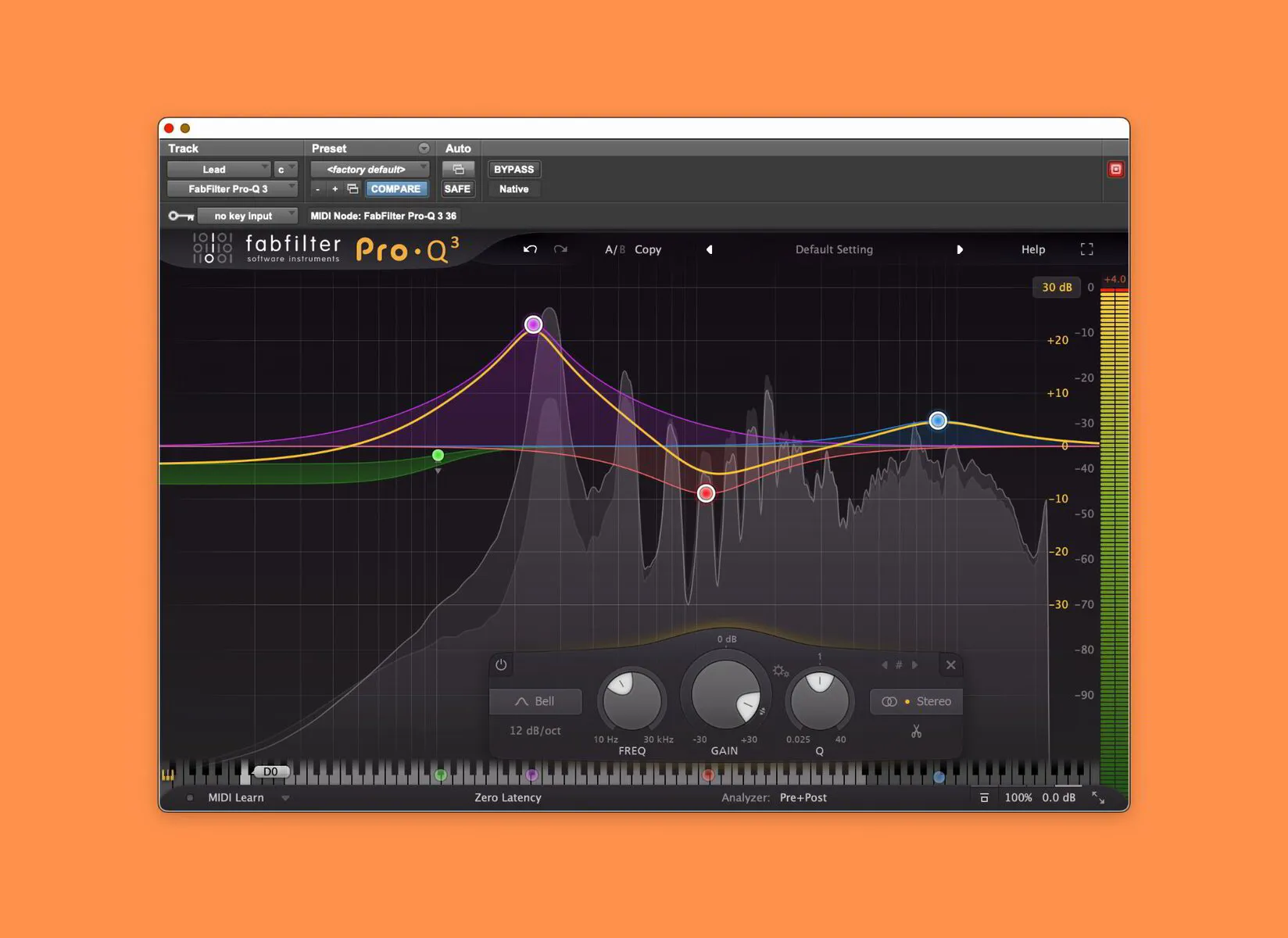The image size is (1288, 938).
Task: Select the D0 key on the keyboard
Action: click(271, 772)
